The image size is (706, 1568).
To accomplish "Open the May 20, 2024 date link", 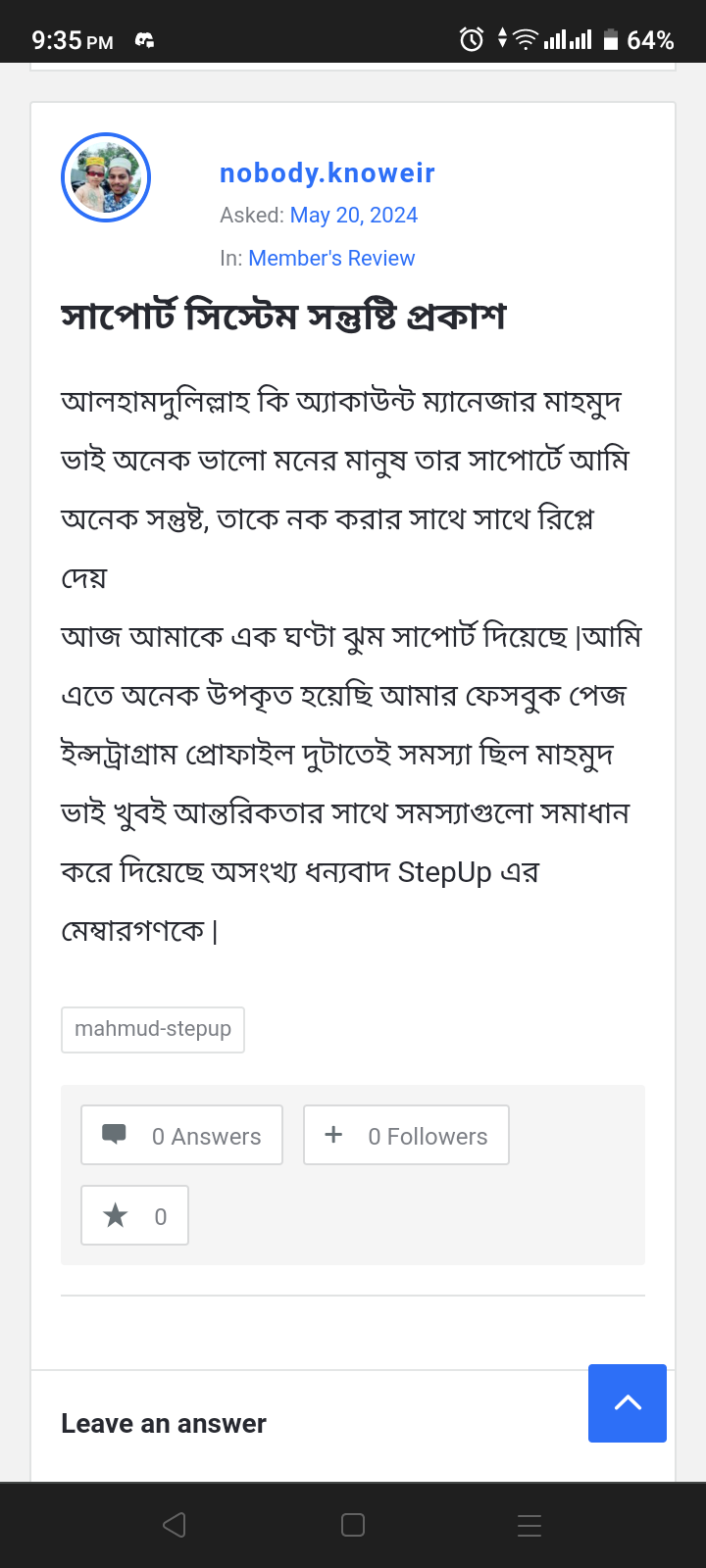I will (354, 216).
